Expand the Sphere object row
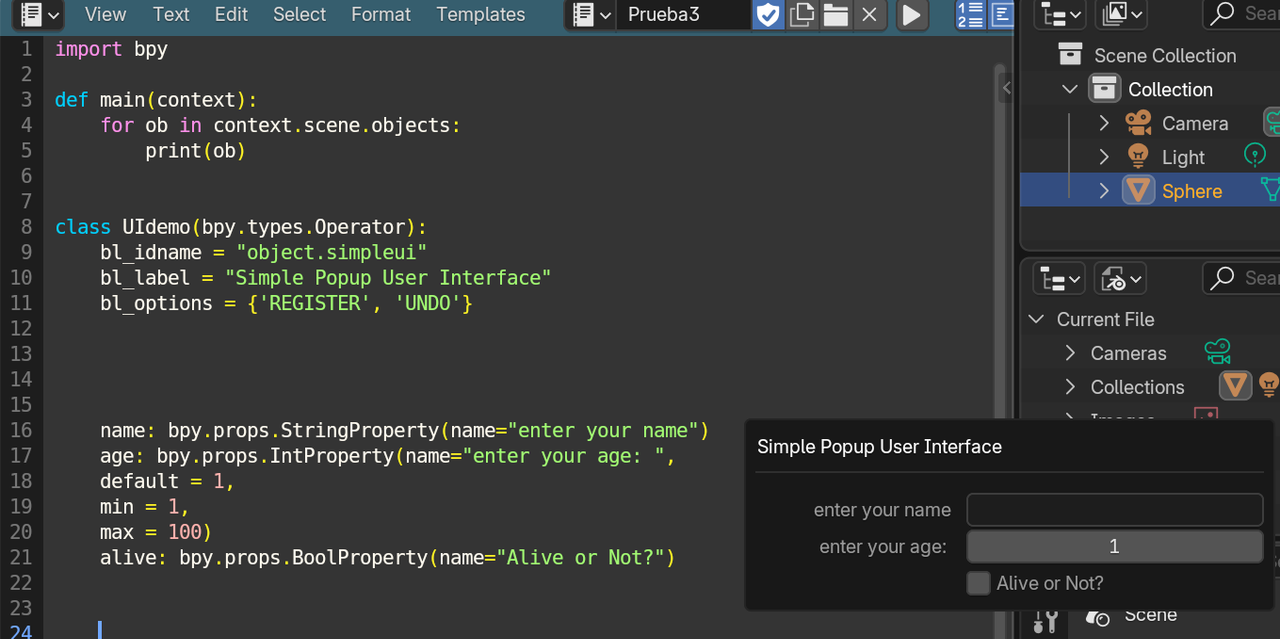Viewport: 1280px width, 639px height. click(1104, 191)
